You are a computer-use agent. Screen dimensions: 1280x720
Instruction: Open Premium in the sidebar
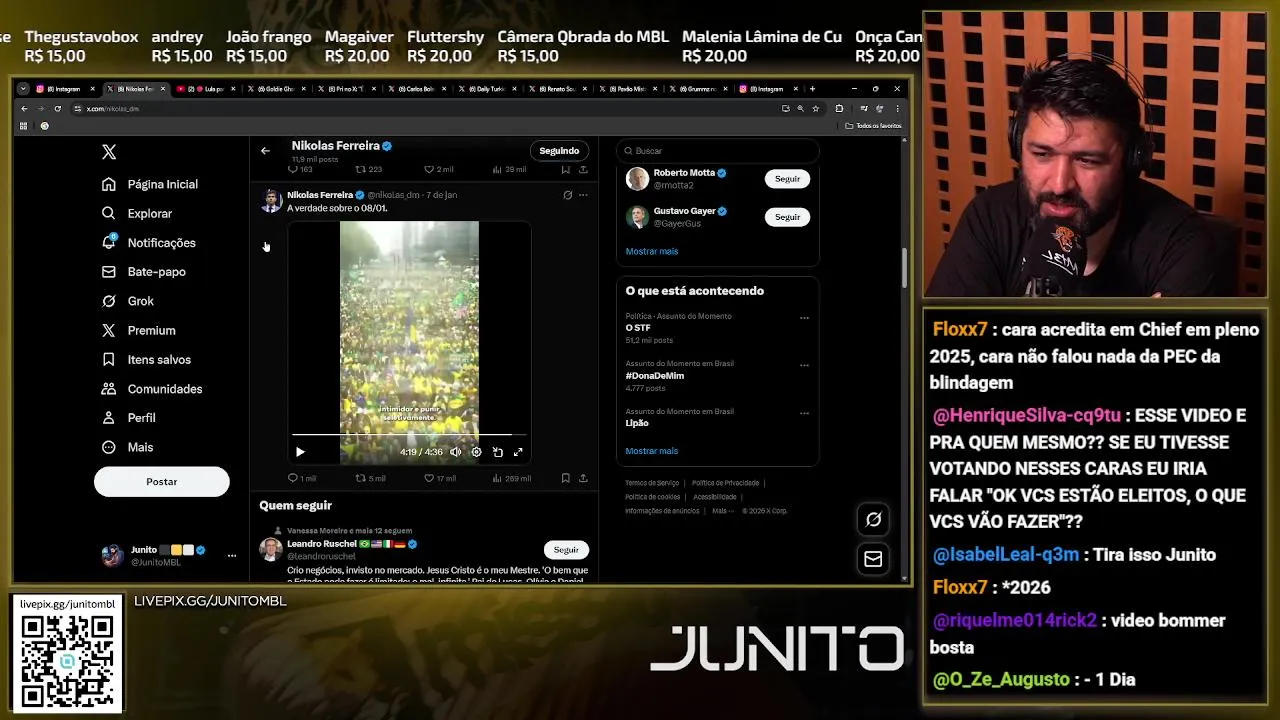(139, 330)
